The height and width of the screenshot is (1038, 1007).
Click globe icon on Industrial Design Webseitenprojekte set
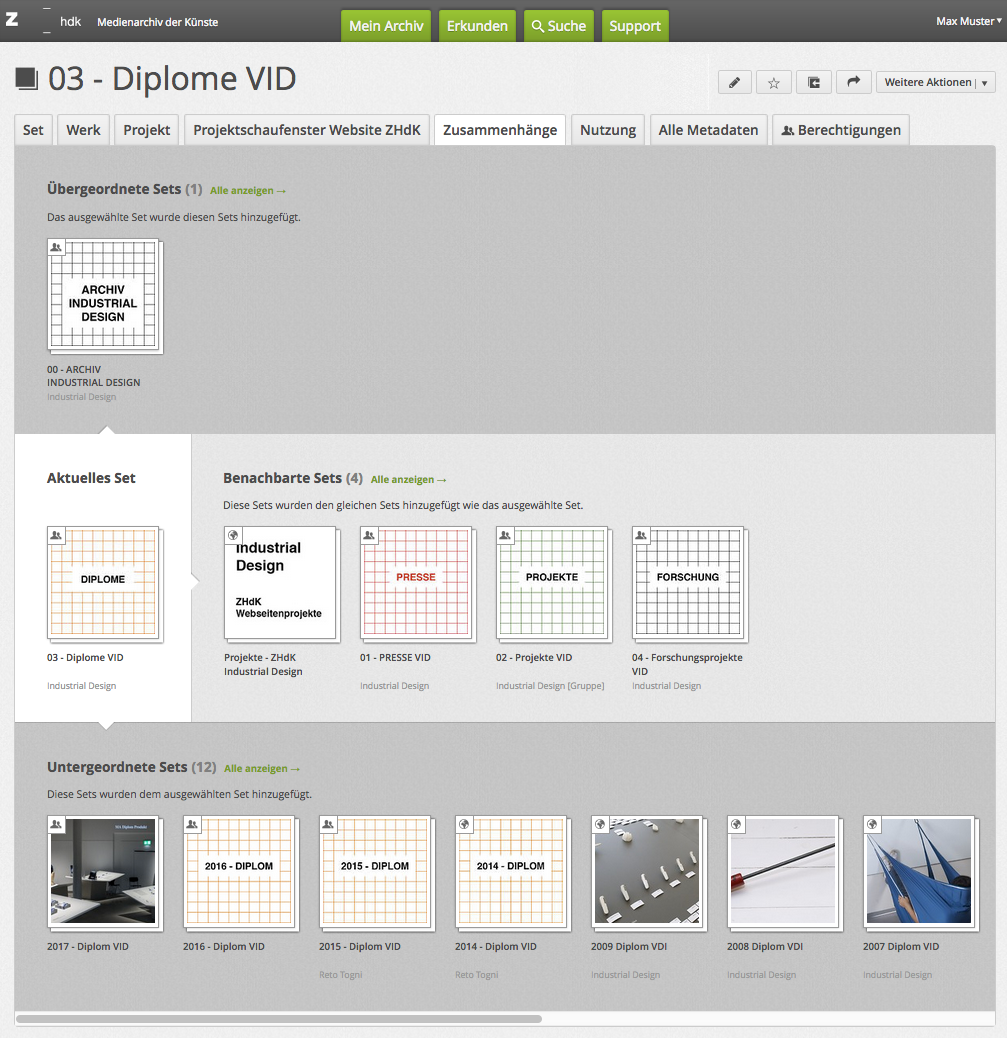pyautogui.click(x=233, y=536)
